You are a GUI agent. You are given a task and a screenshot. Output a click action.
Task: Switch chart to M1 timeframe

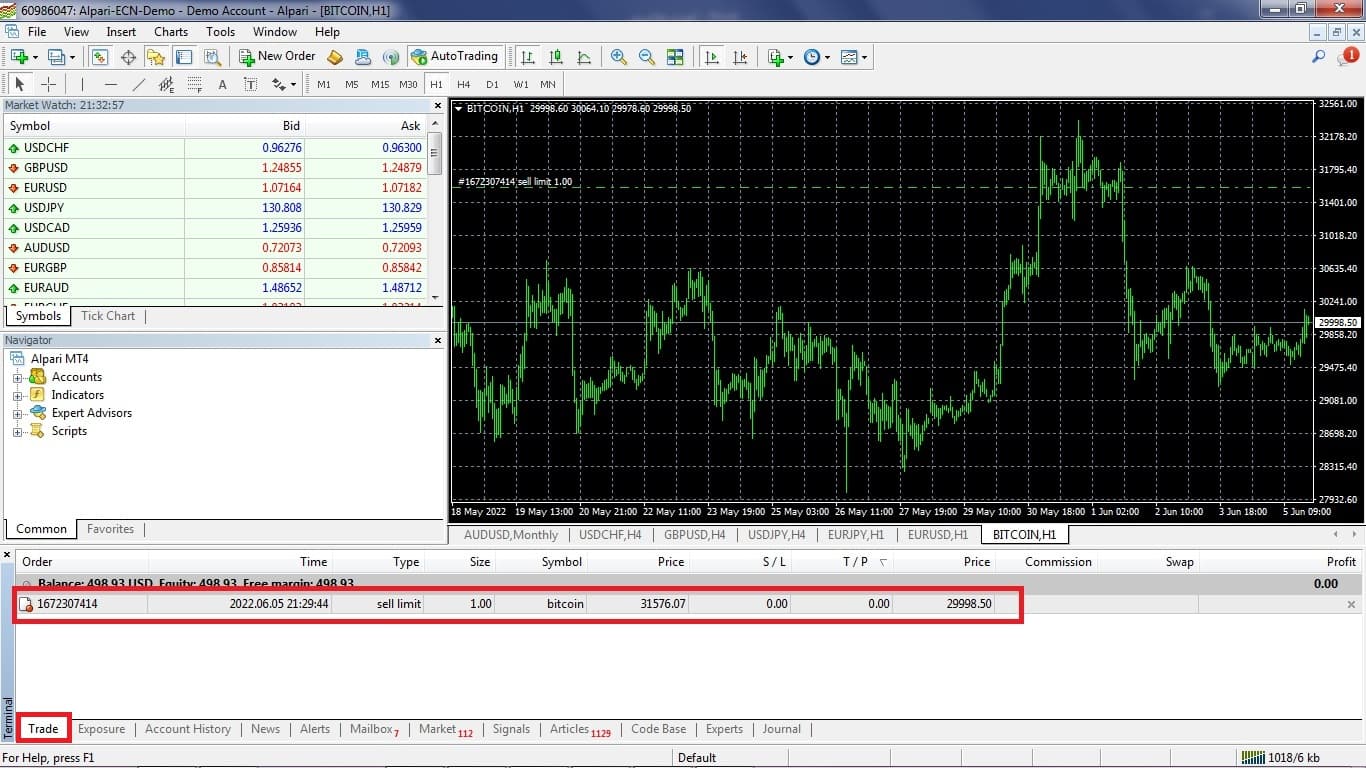pyautogui.click(x=324, y=85)
